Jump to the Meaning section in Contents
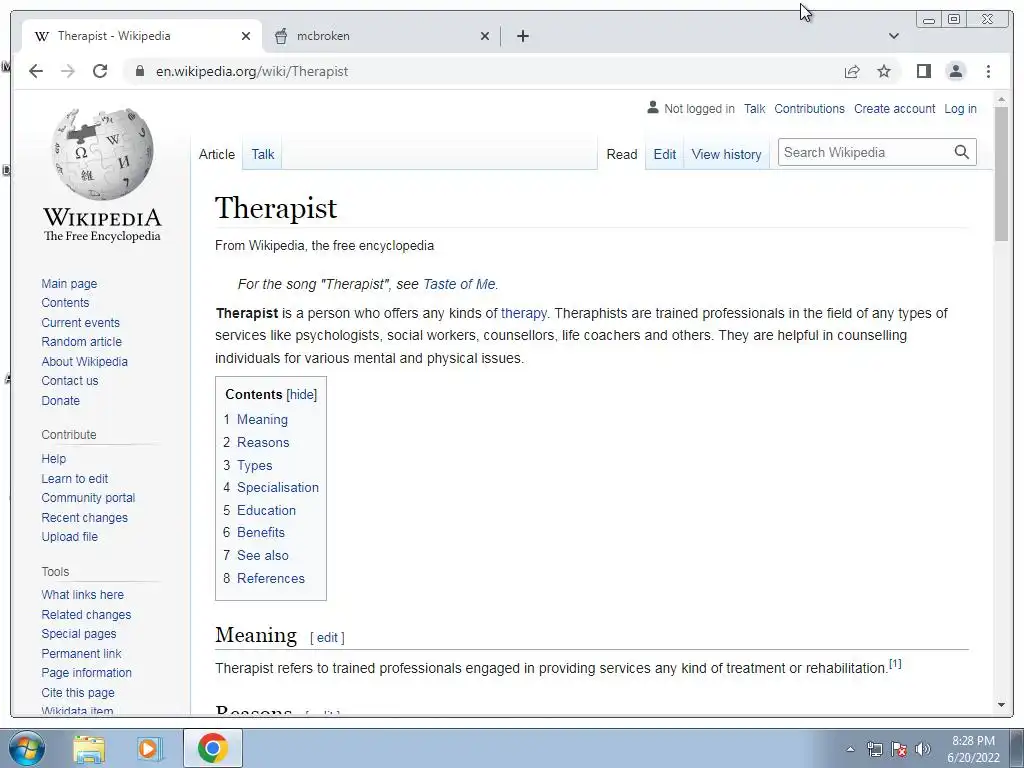 (x=262, y=419)
